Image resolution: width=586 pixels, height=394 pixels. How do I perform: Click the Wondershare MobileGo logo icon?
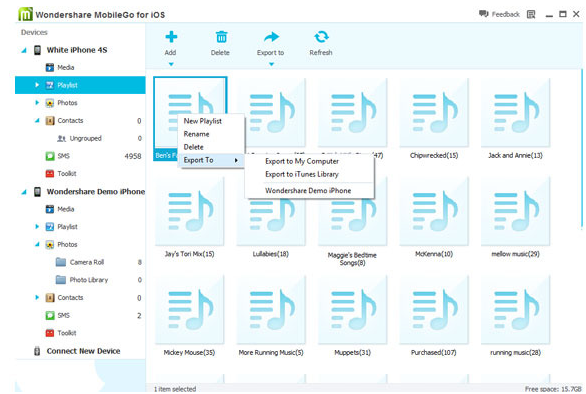point(25,15)
